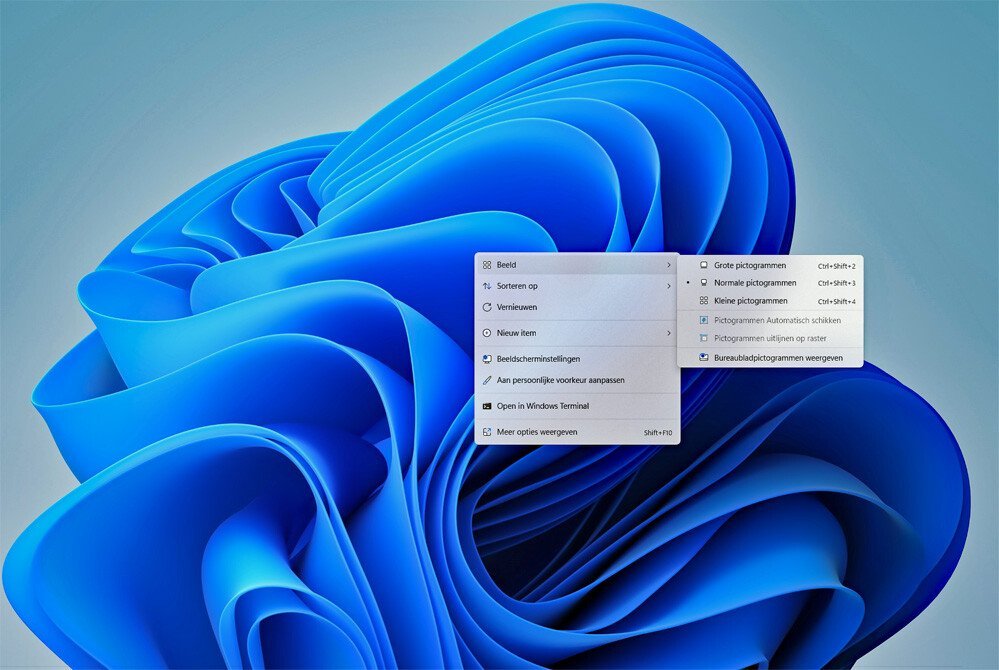Click the Pictogrammen Automatisch schikken icon

703,320
